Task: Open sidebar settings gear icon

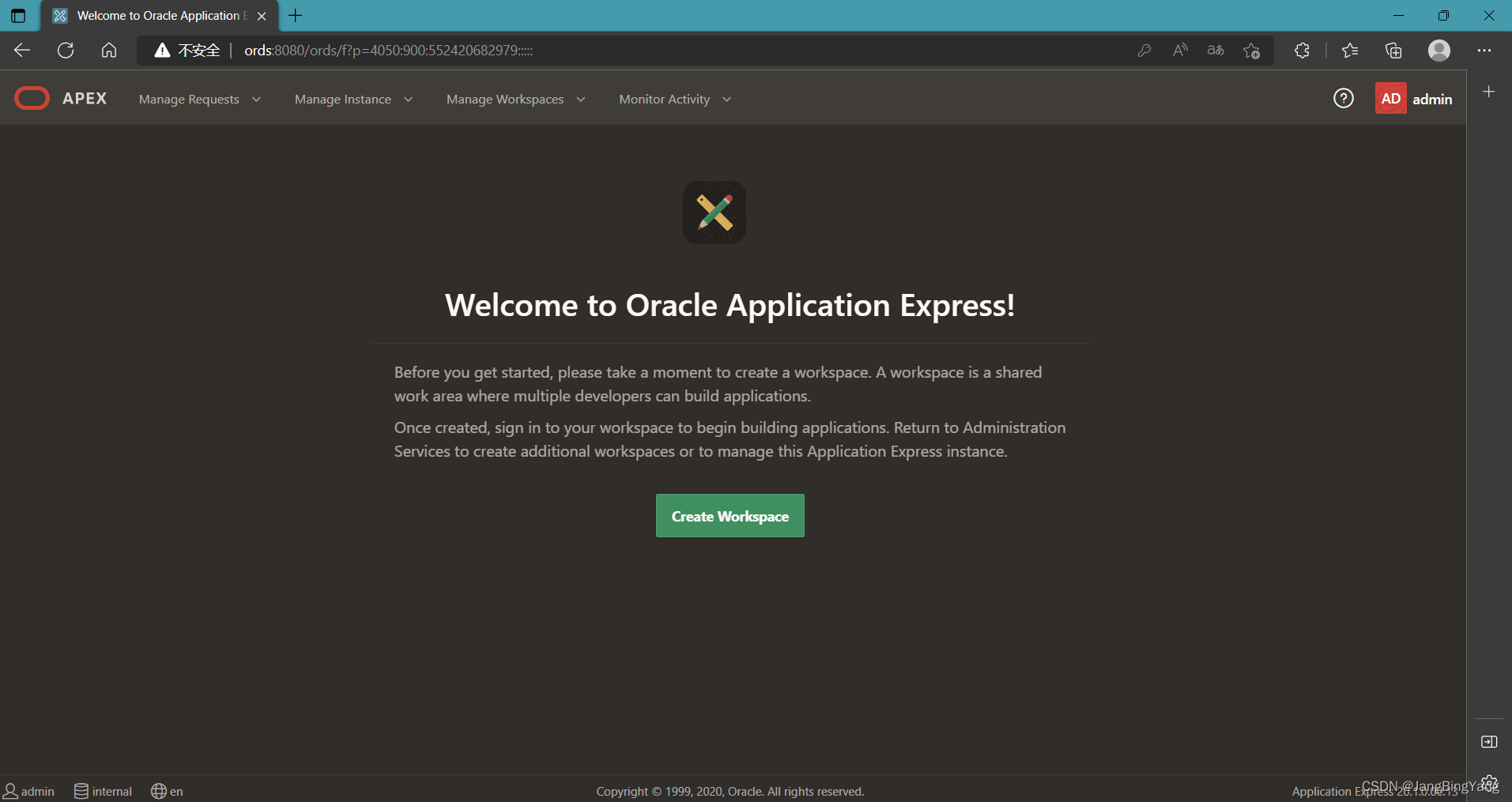Action: click(x=1489, y=782)
